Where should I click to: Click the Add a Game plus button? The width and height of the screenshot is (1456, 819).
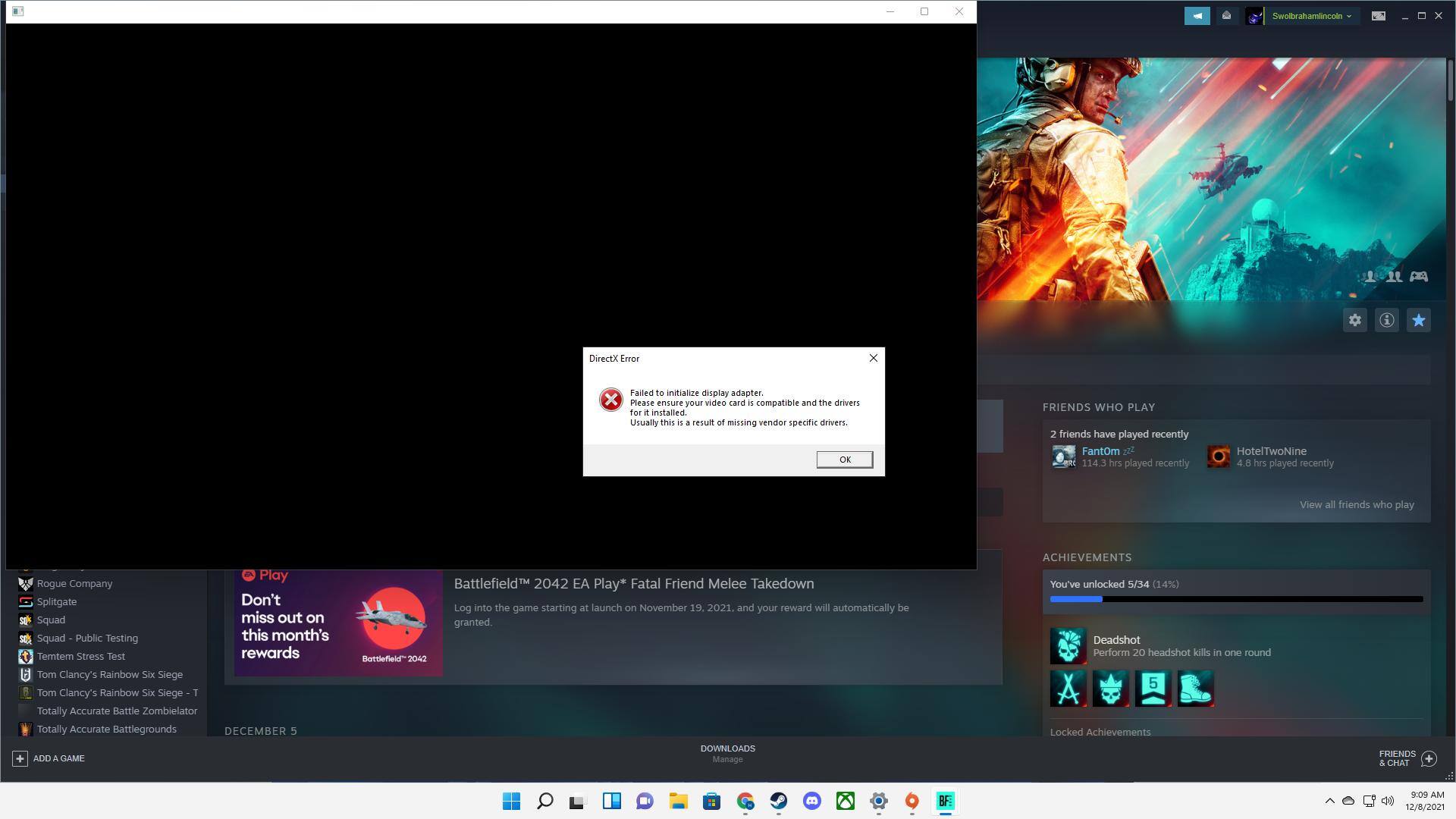tap(20, 758)
